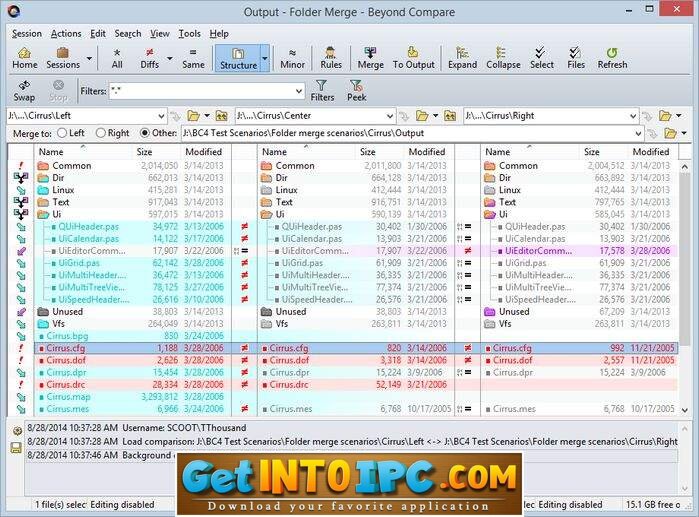Open the left path dropdown

tap(161, 116)
